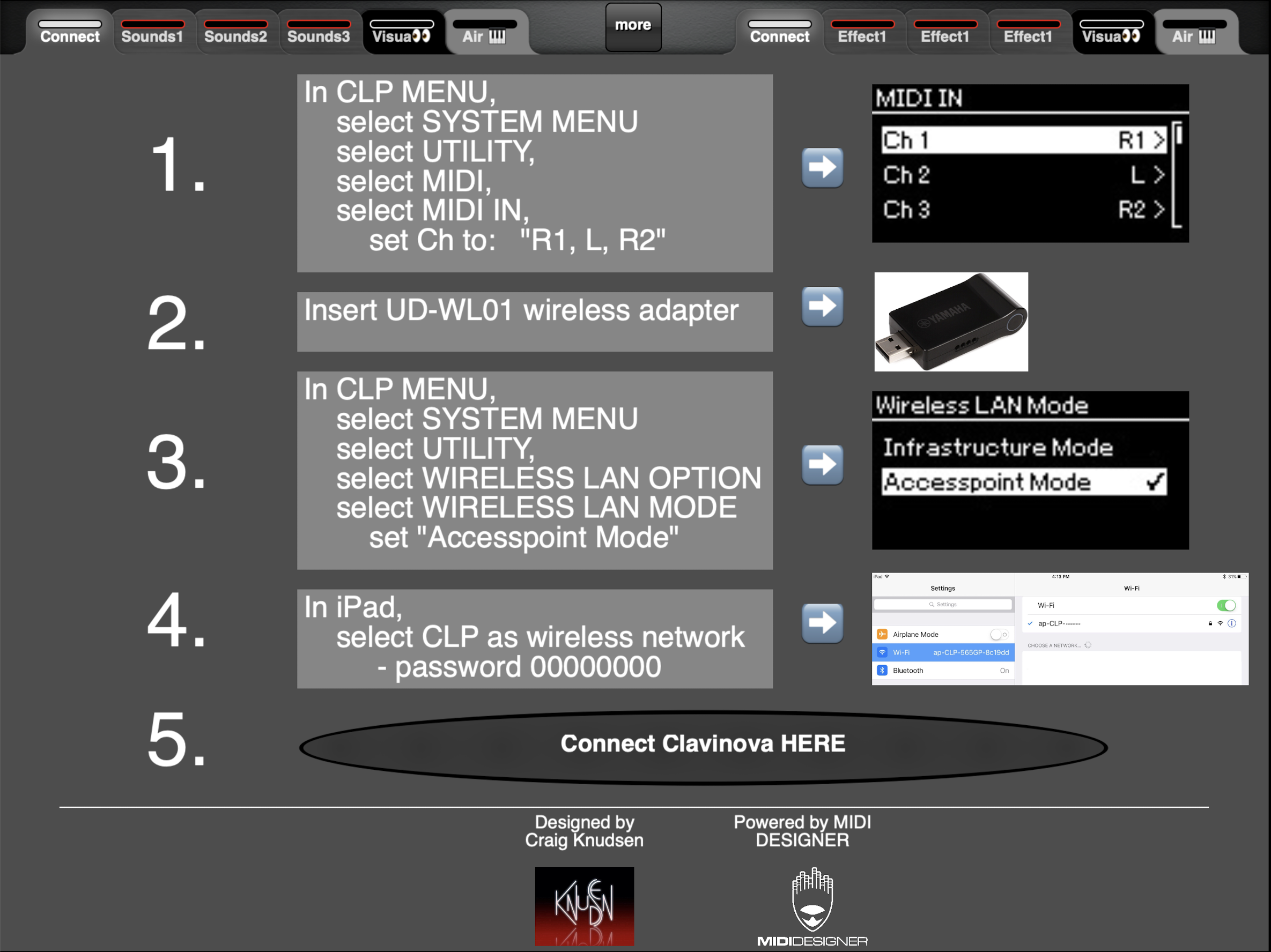
Task: Open the MIDI Designer hand logo
Action: coord(812,907)
